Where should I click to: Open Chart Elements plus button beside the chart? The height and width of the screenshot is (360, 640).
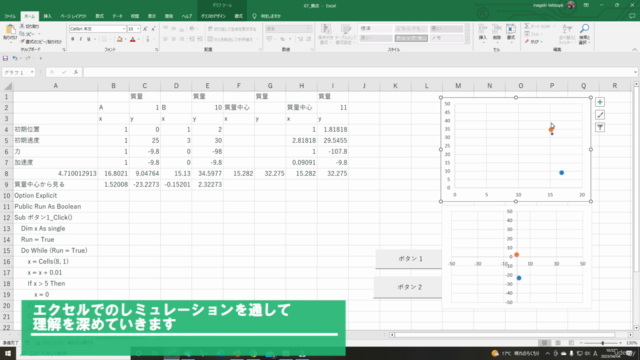[600, 102]
